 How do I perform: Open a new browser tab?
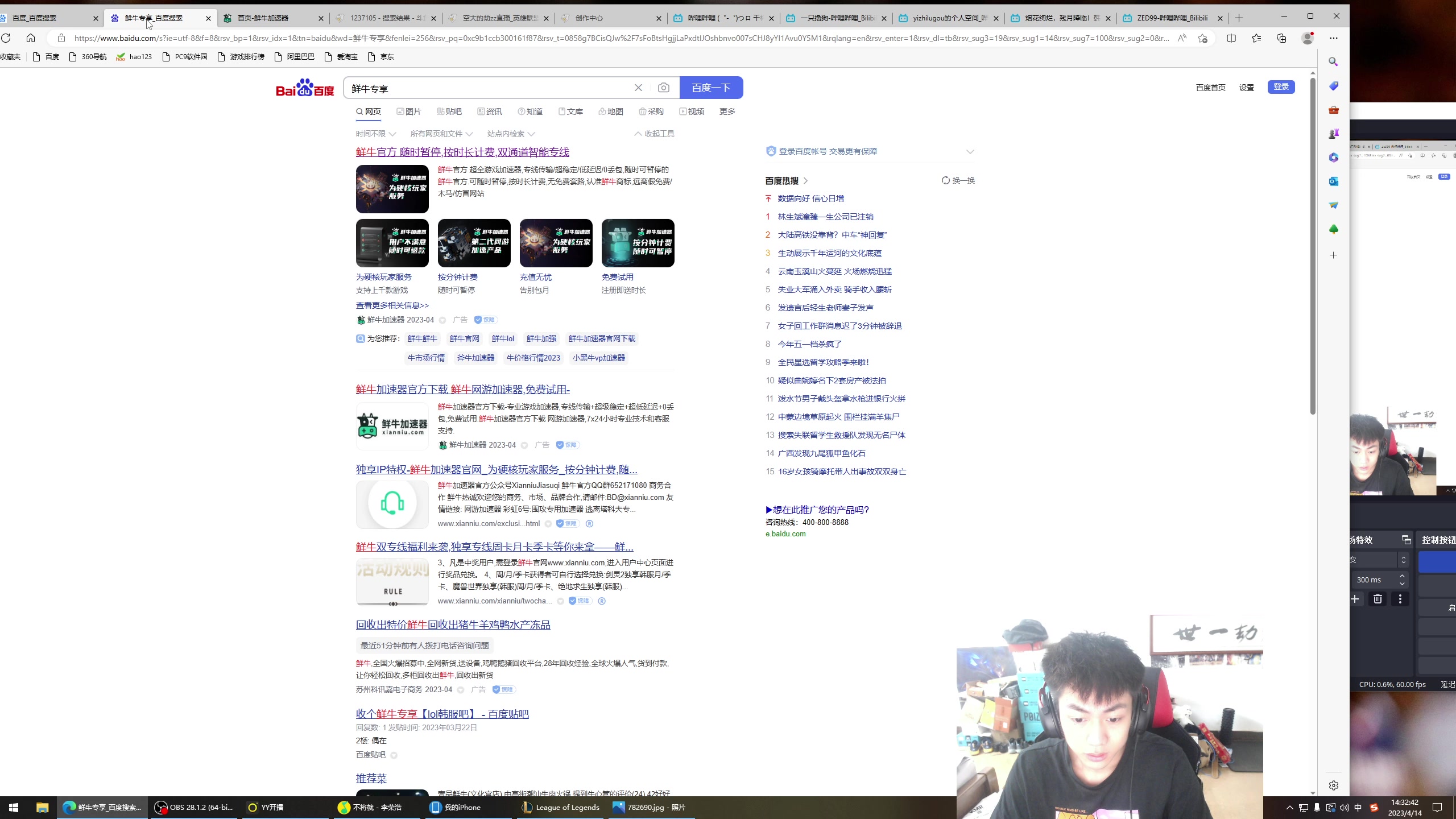pyautogui.click(x=1239, y=18)
